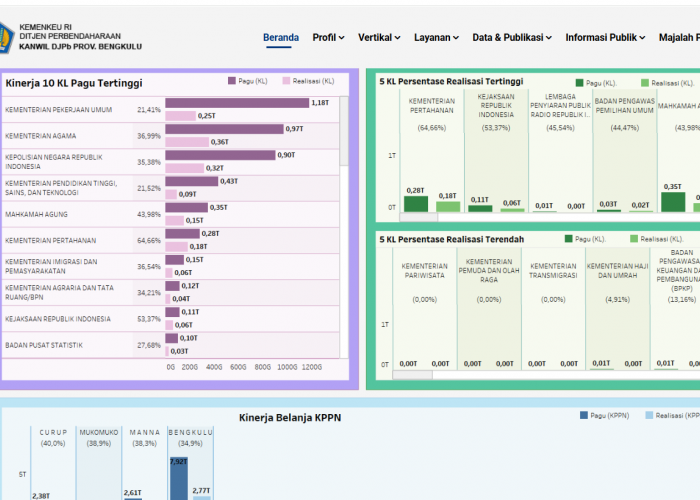Screen dimensions: 700x500
Task: Click KEMENTERIAN PEMUDA DAN OLAH RAGA header
Action: (x=489, y=271)
